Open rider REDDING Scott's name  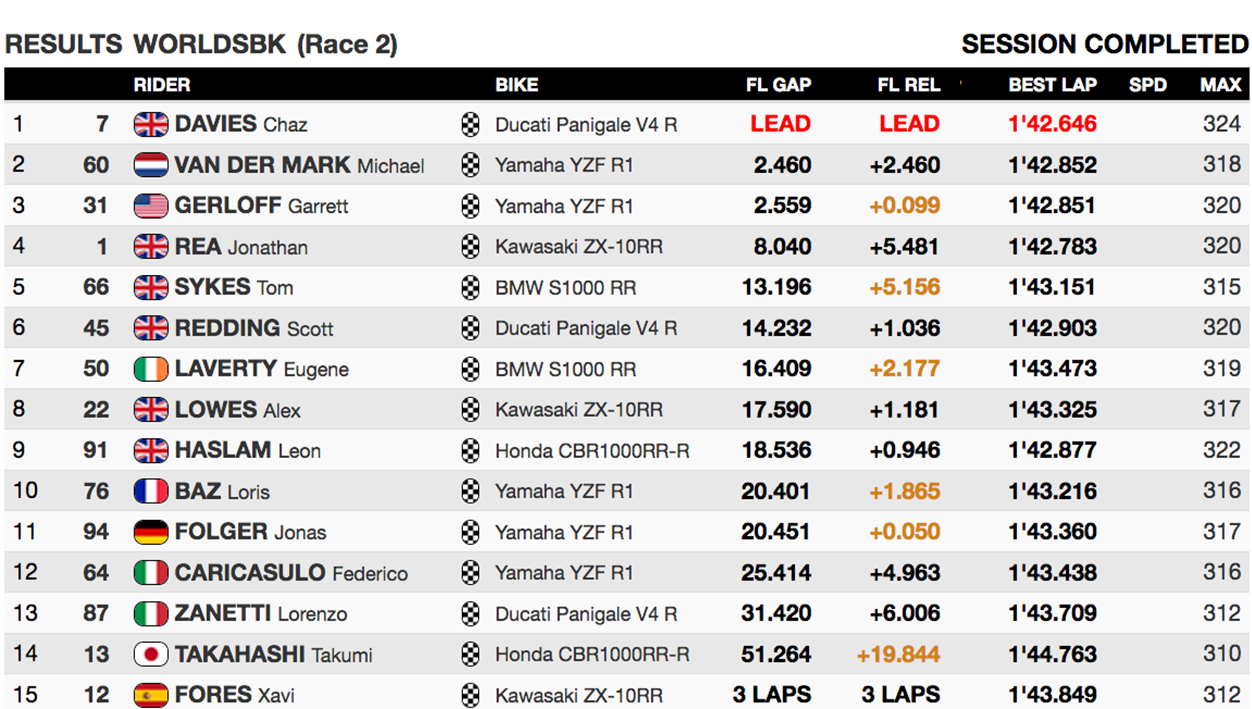click(254, 328)
